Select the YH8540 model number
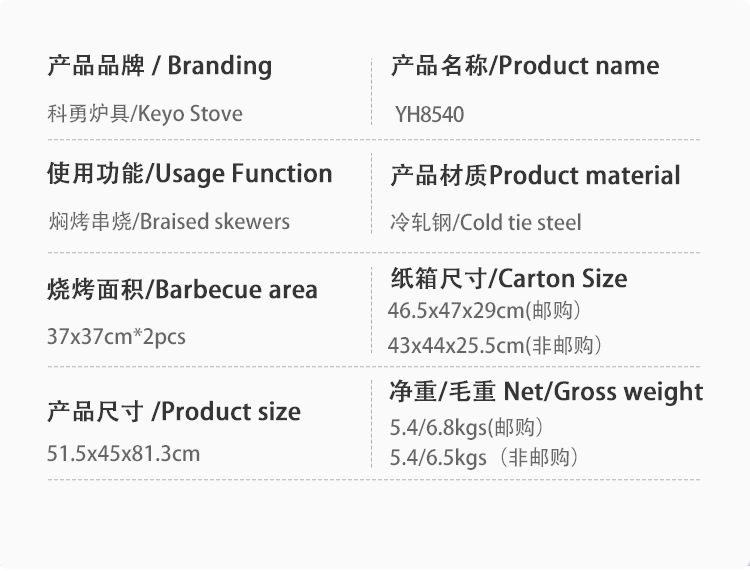This screenshot has width=750, height=571. pos(430,115)
